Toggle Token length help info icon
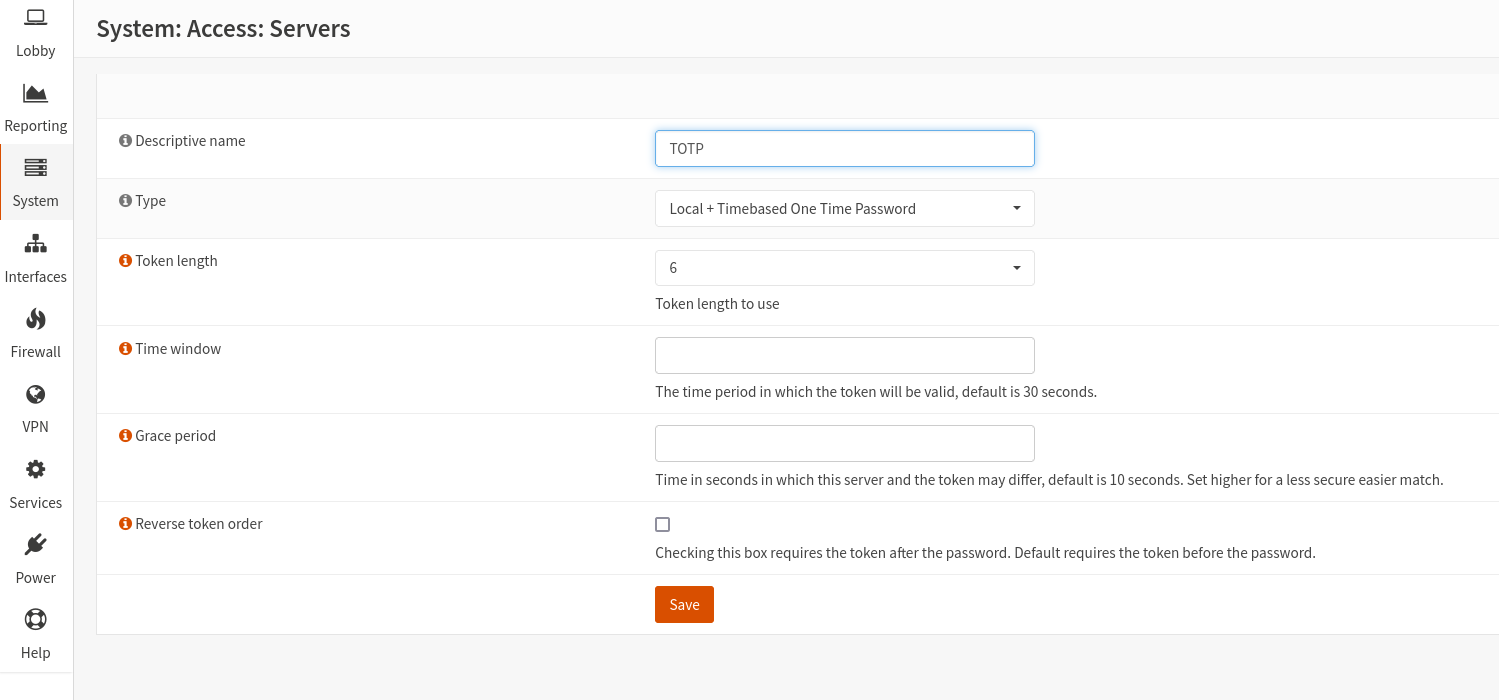 (125, 261)
